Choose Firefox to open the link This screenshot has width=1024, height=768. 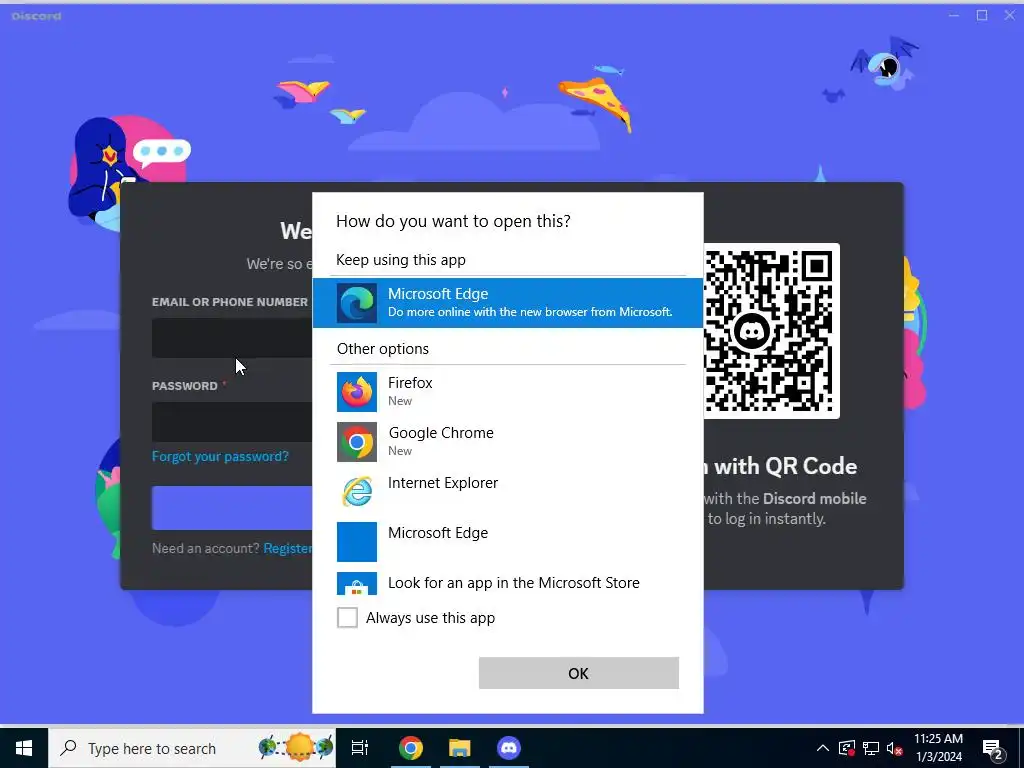pyautogui.click(x=507, y=391)
